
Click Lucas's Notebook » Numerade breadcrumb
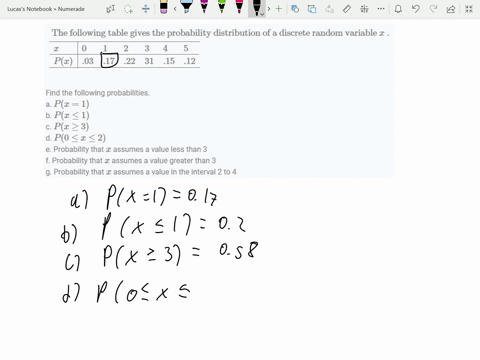click(x=46, y=9)
